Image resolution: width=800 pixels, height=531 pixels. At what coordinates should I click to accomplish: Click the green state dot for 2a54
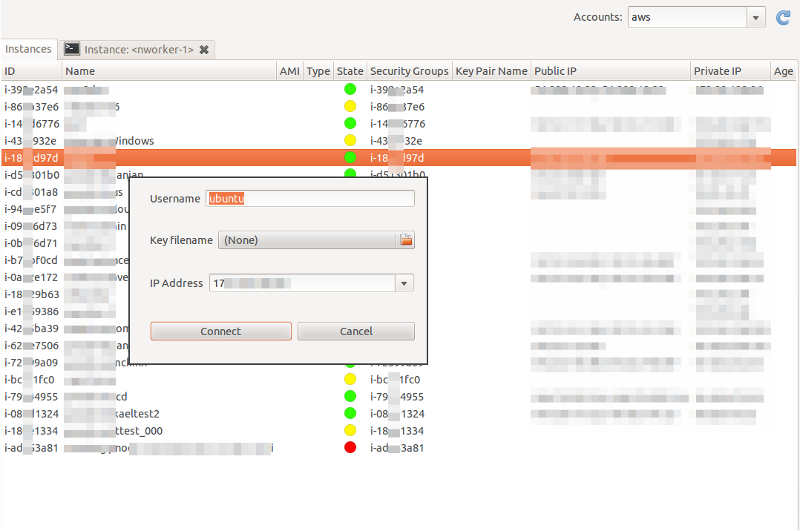350,89
